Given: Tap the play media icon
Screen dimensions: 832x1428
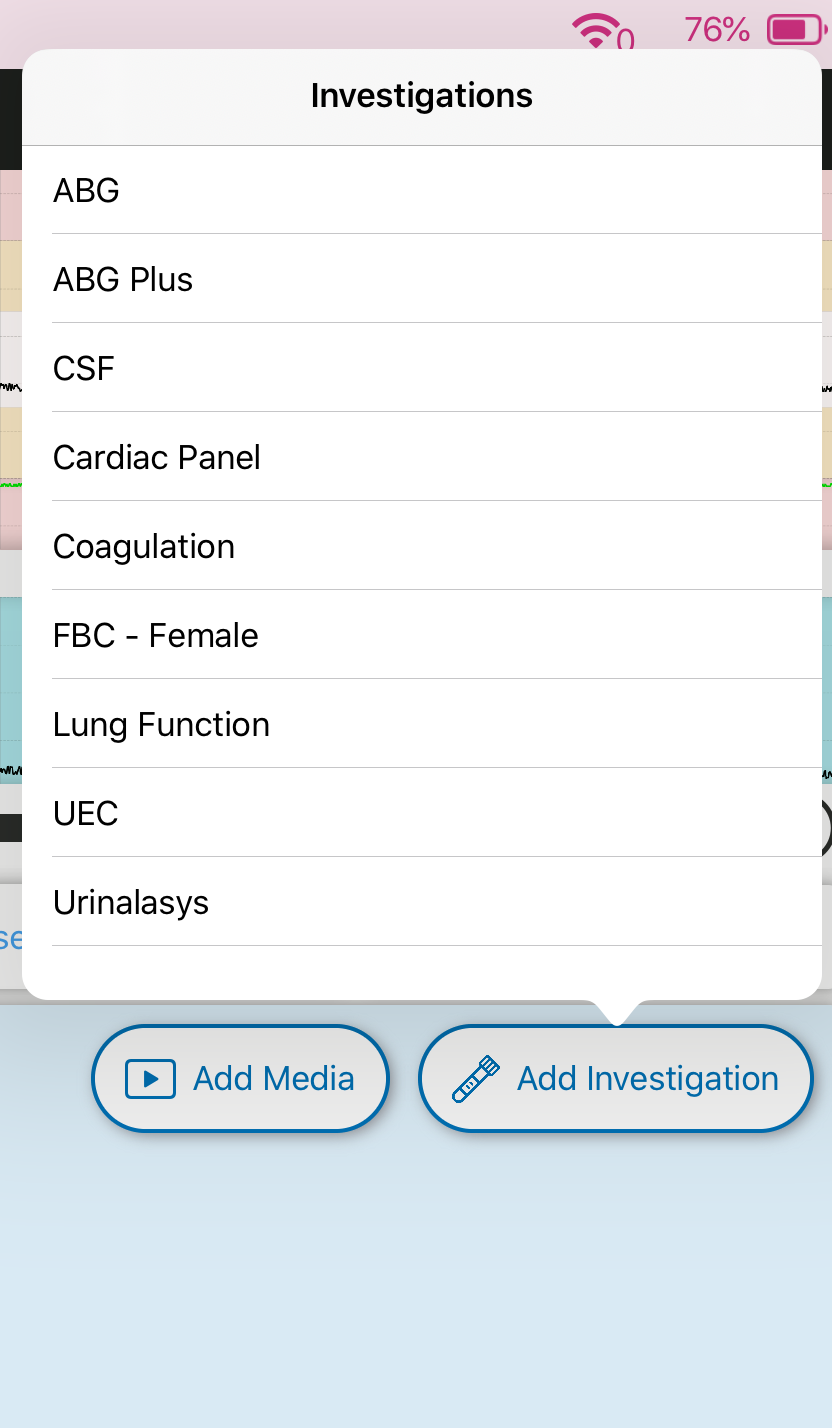Looking at the screenshot, I should click(x=150, y=1079).
